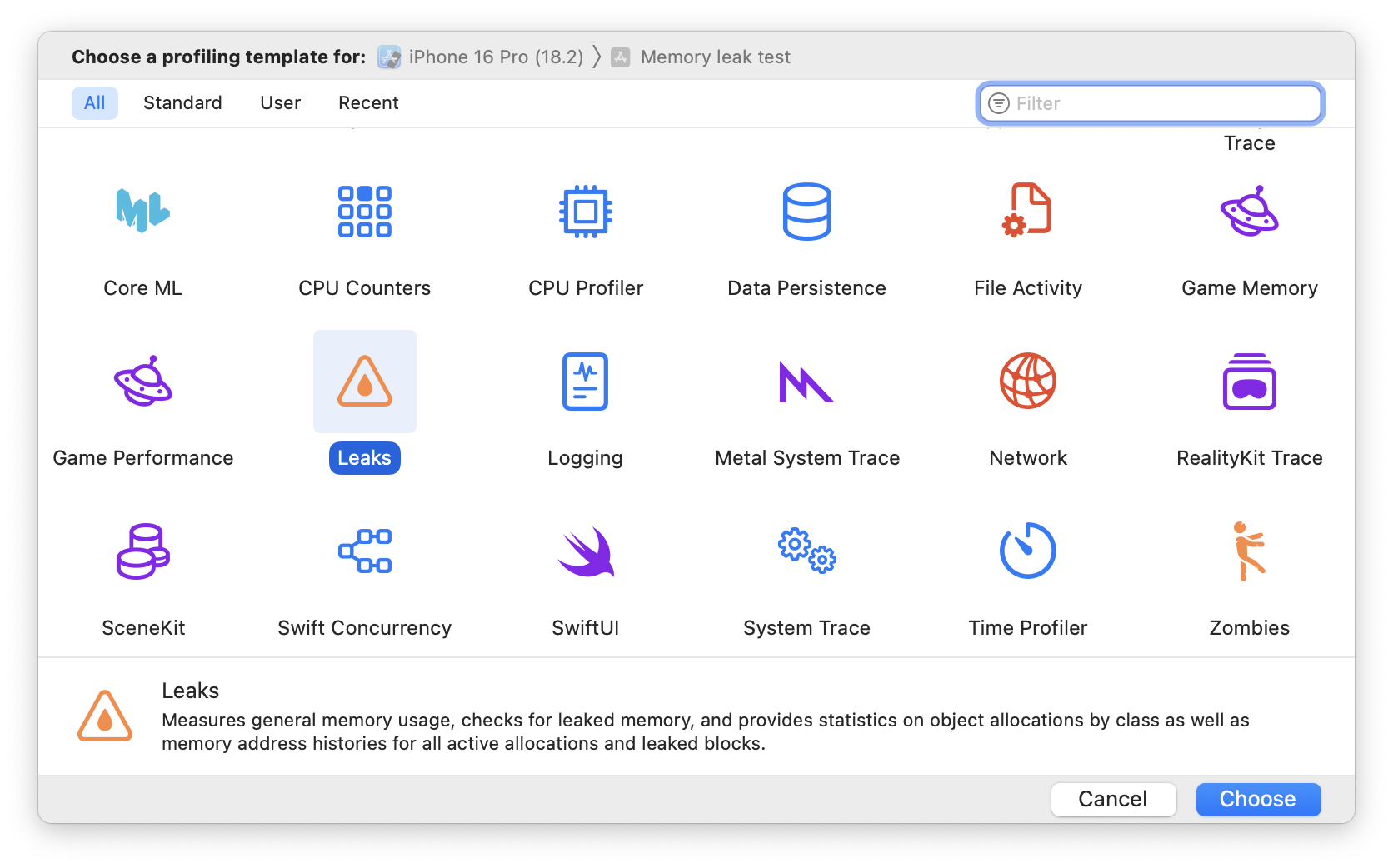Click the SceneKit label
The height and width of the screenshot is (868, 1393).
pyautogui.click(x=143, y=628)
